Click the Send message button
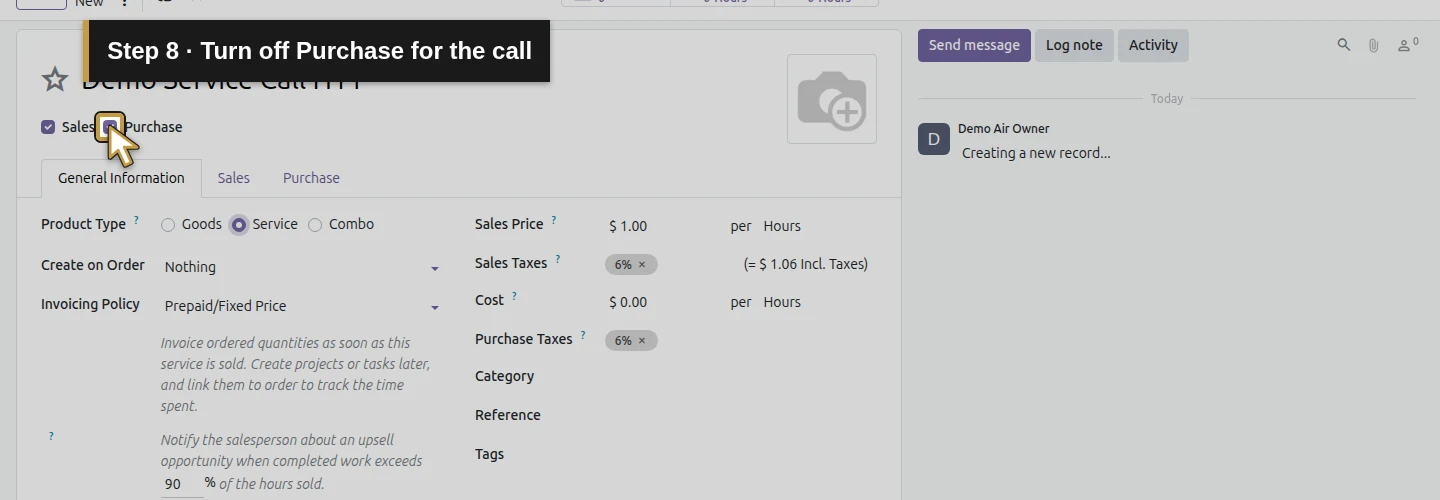Viewport: 1440px width, 500px height. click(x=974, y=45)
